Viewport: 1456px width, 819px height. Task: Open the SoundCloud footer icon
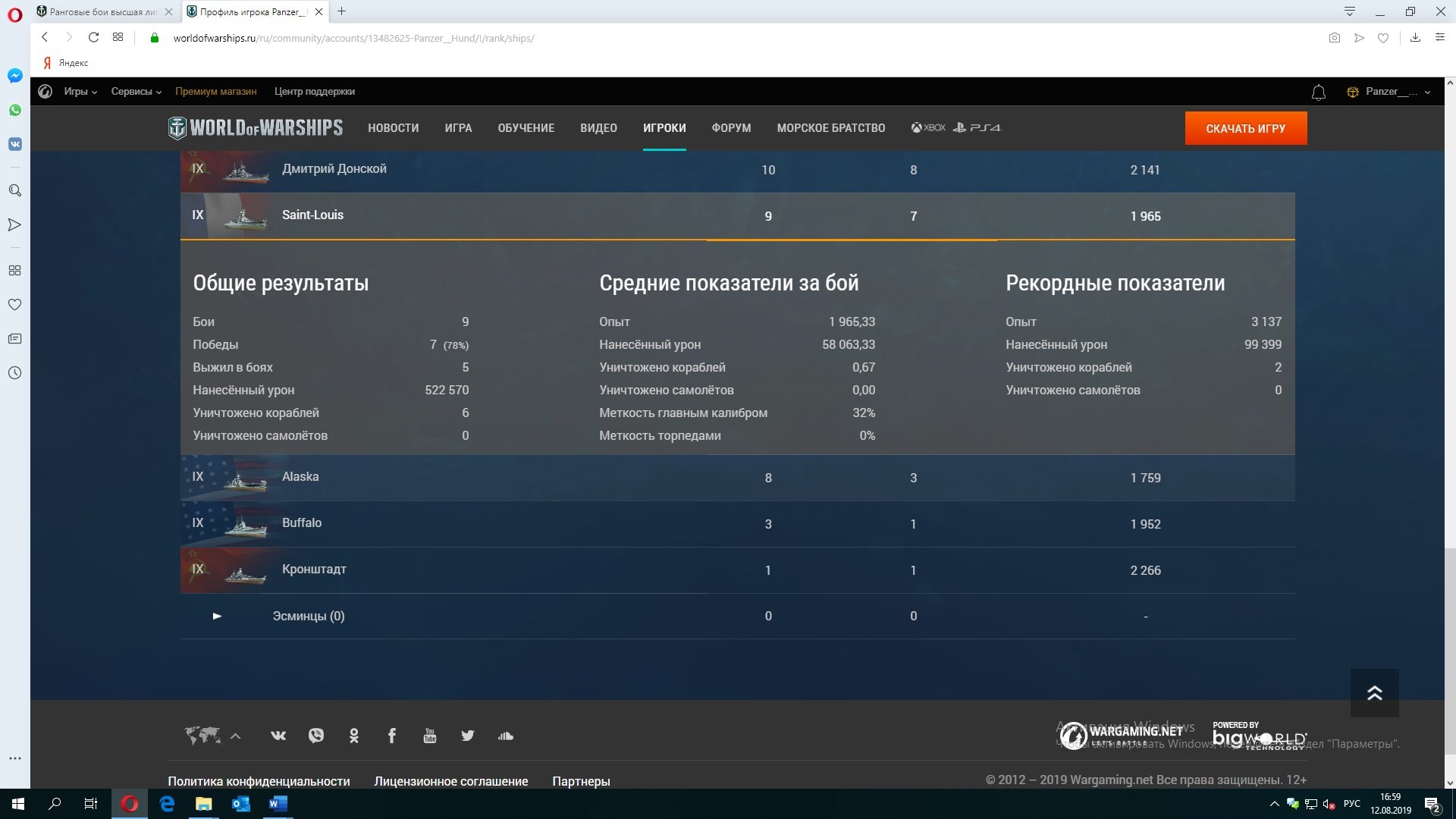506,736
